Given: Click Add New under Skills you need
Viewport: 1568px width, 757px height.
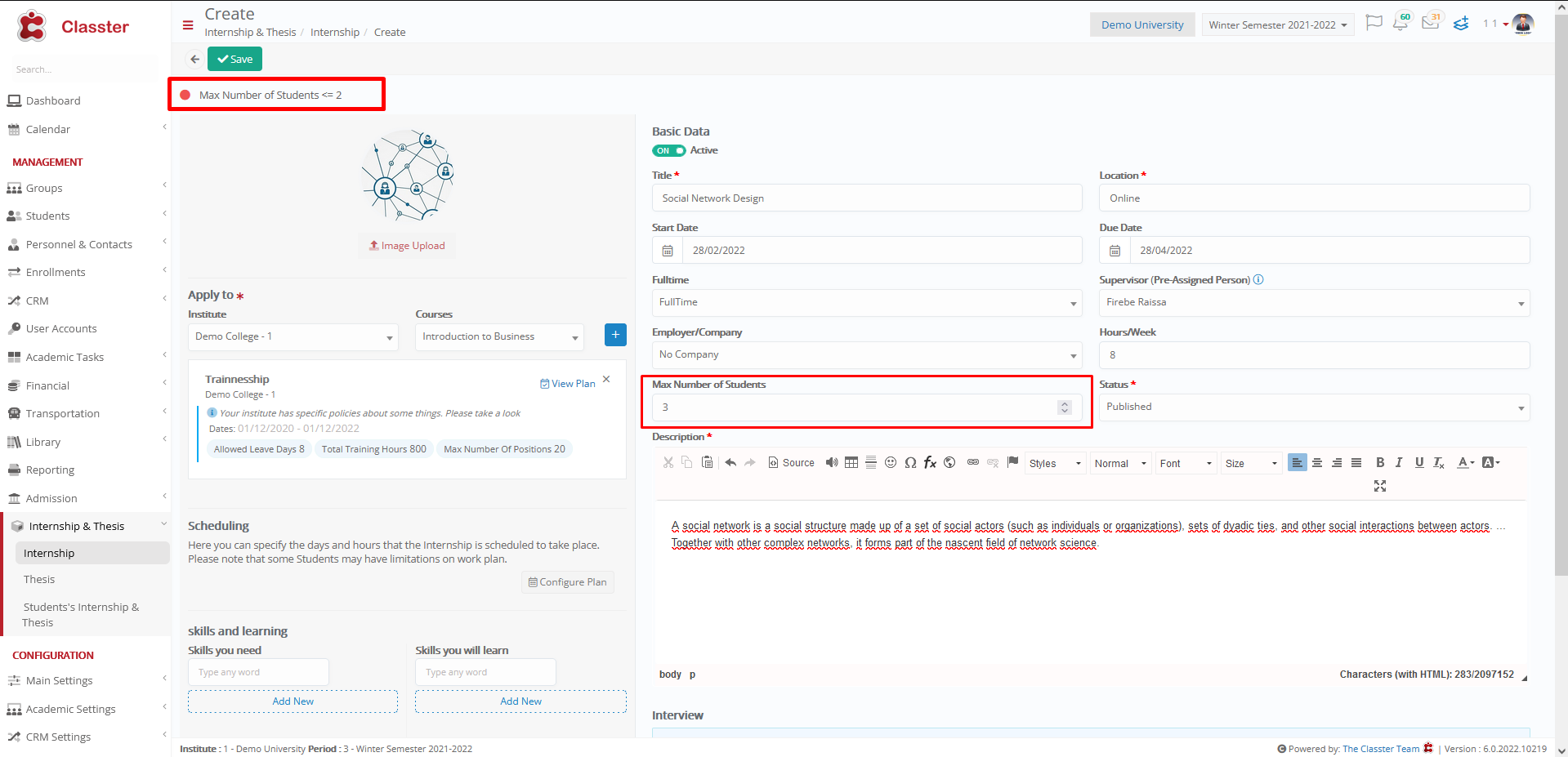Looking at the screenshot, I should 293,701.
